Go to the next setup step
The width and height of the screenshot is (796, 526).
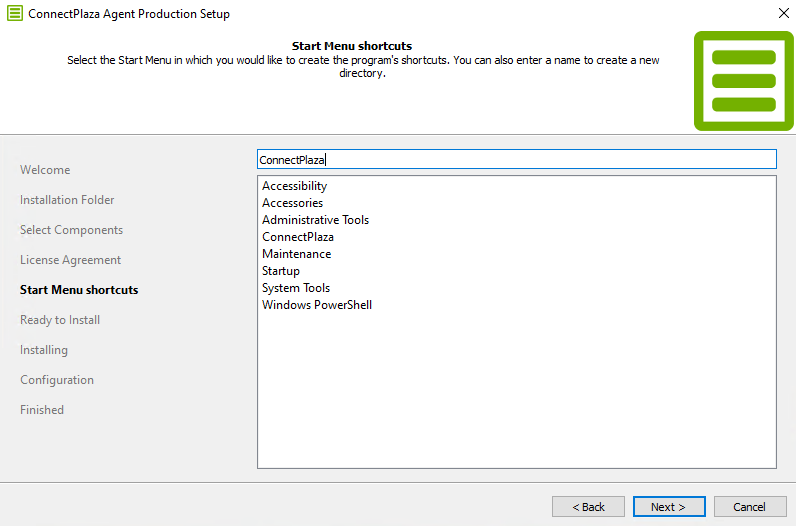[669, 507]
